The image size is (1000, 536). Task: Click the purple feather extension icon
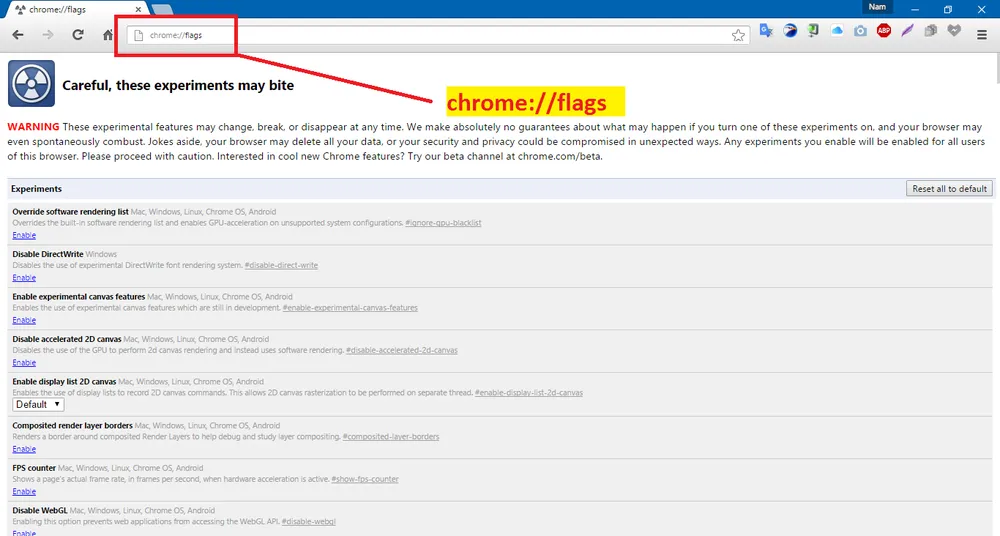(907, 31)
